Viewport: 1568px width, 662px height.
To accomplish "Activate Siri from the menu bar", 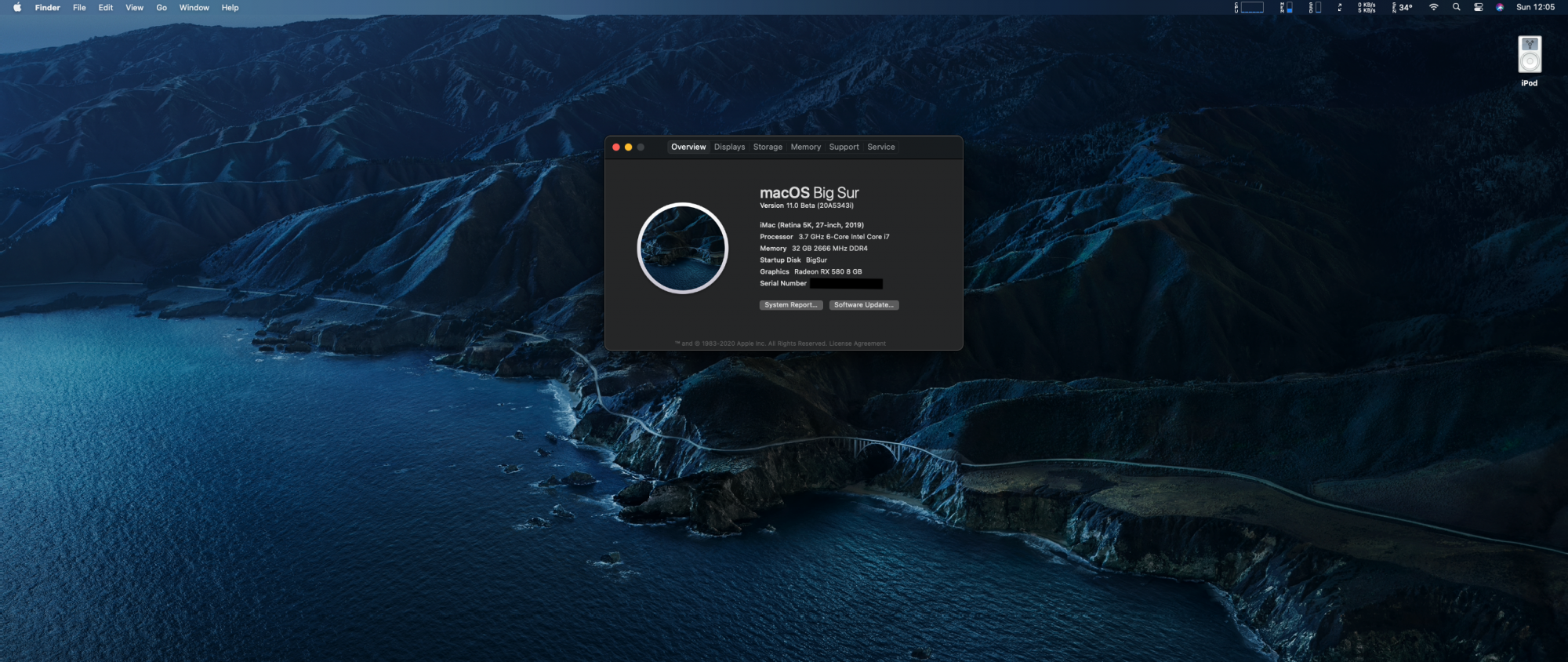I will [1500, 7].
